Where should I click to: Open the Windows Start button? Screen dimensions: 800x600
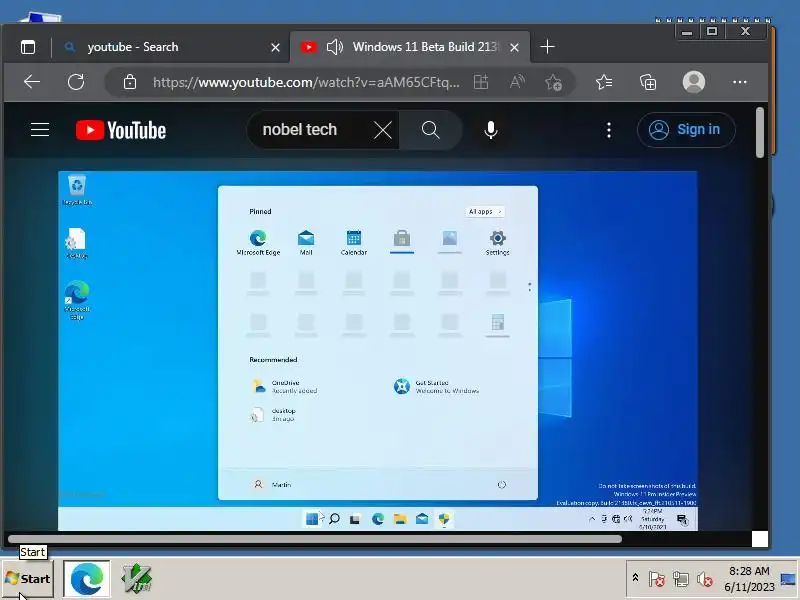pyautogui.click(x=27, y=579)
